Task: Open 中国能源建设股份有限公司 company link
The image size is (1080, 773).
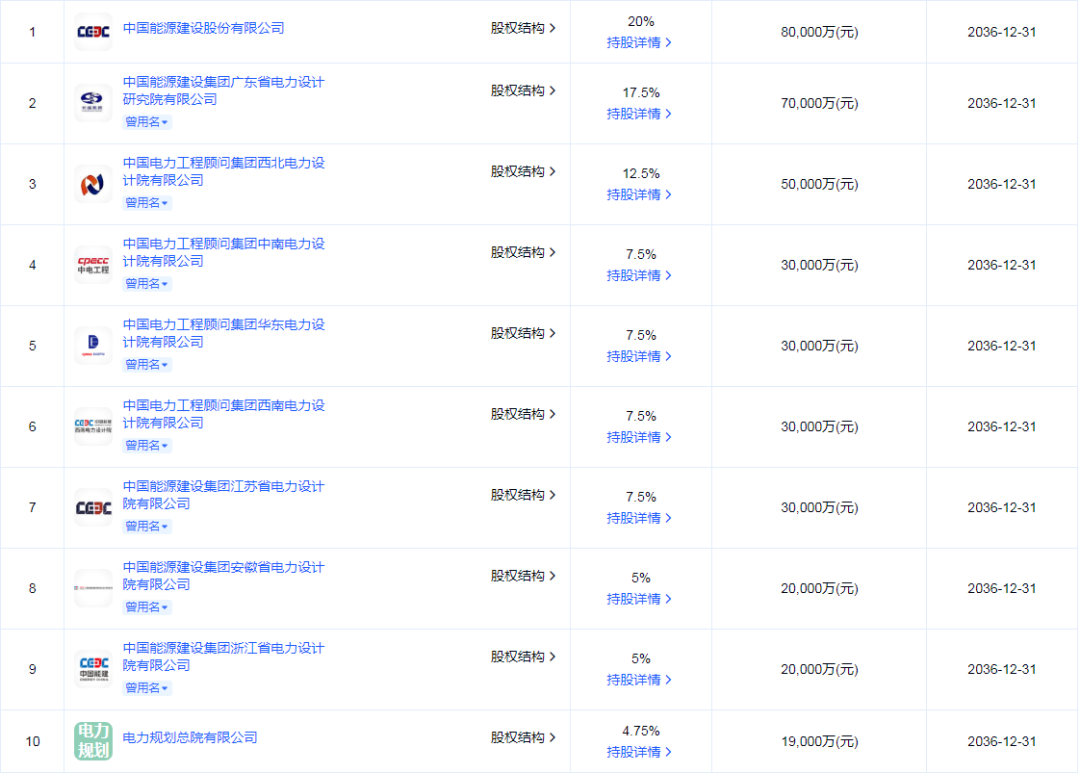Action: (203, 28)
